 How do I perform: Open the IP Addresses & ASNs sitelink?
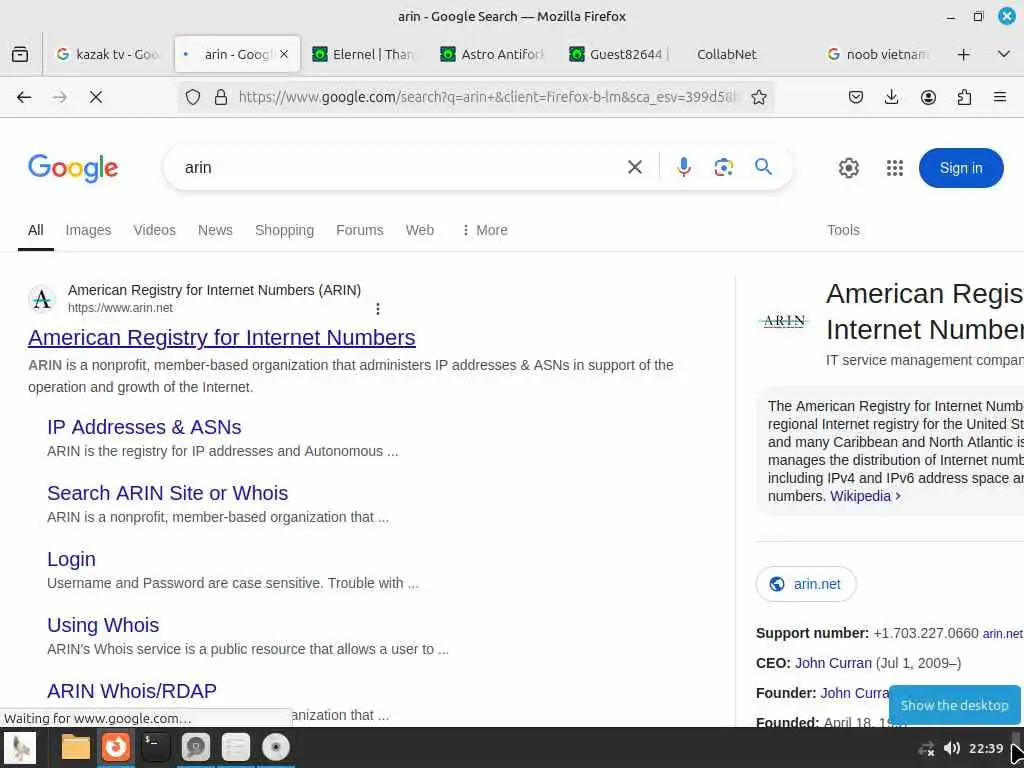[144, 427]
